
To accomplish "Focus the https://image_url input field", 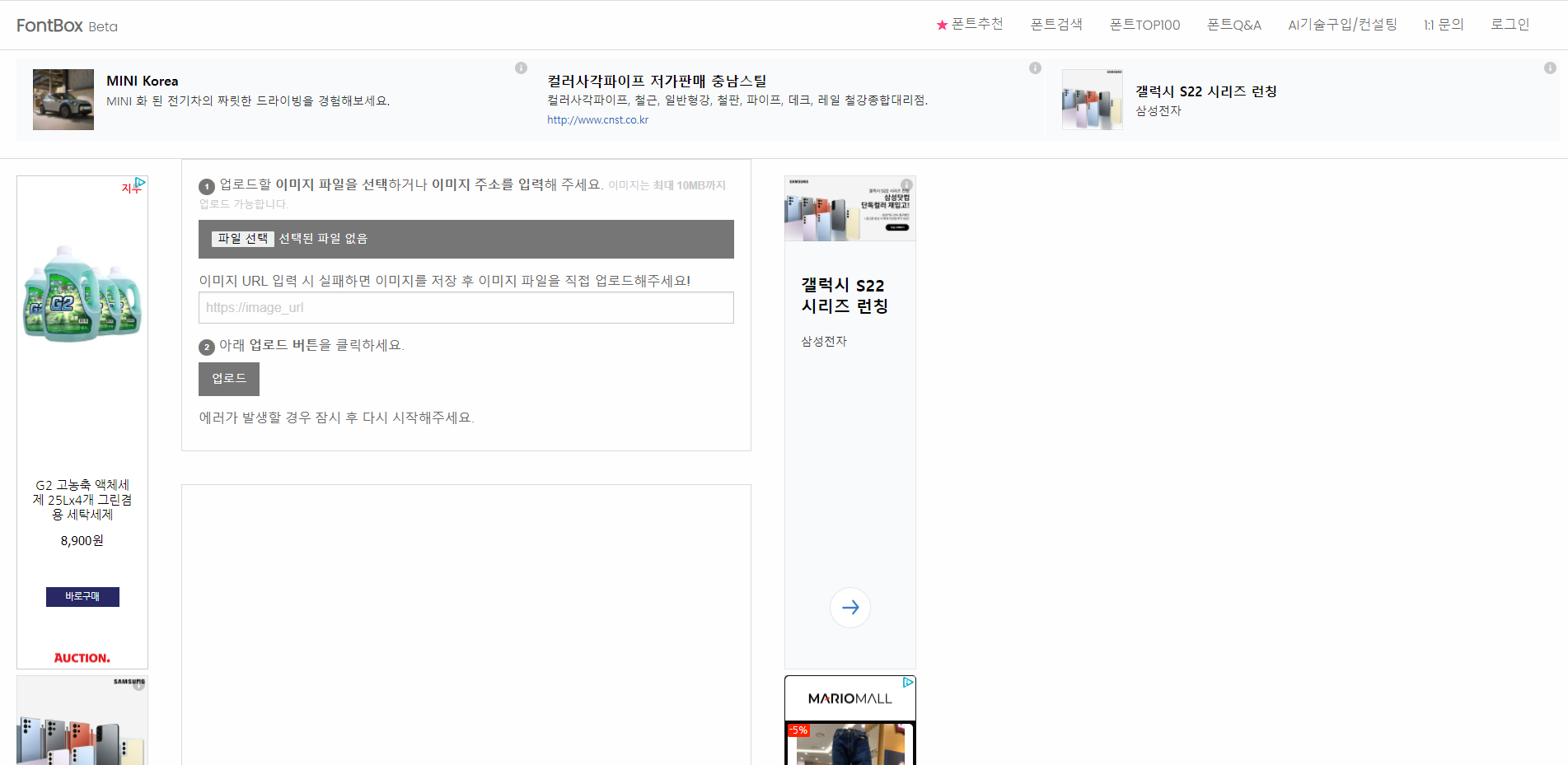I will 466,308.
